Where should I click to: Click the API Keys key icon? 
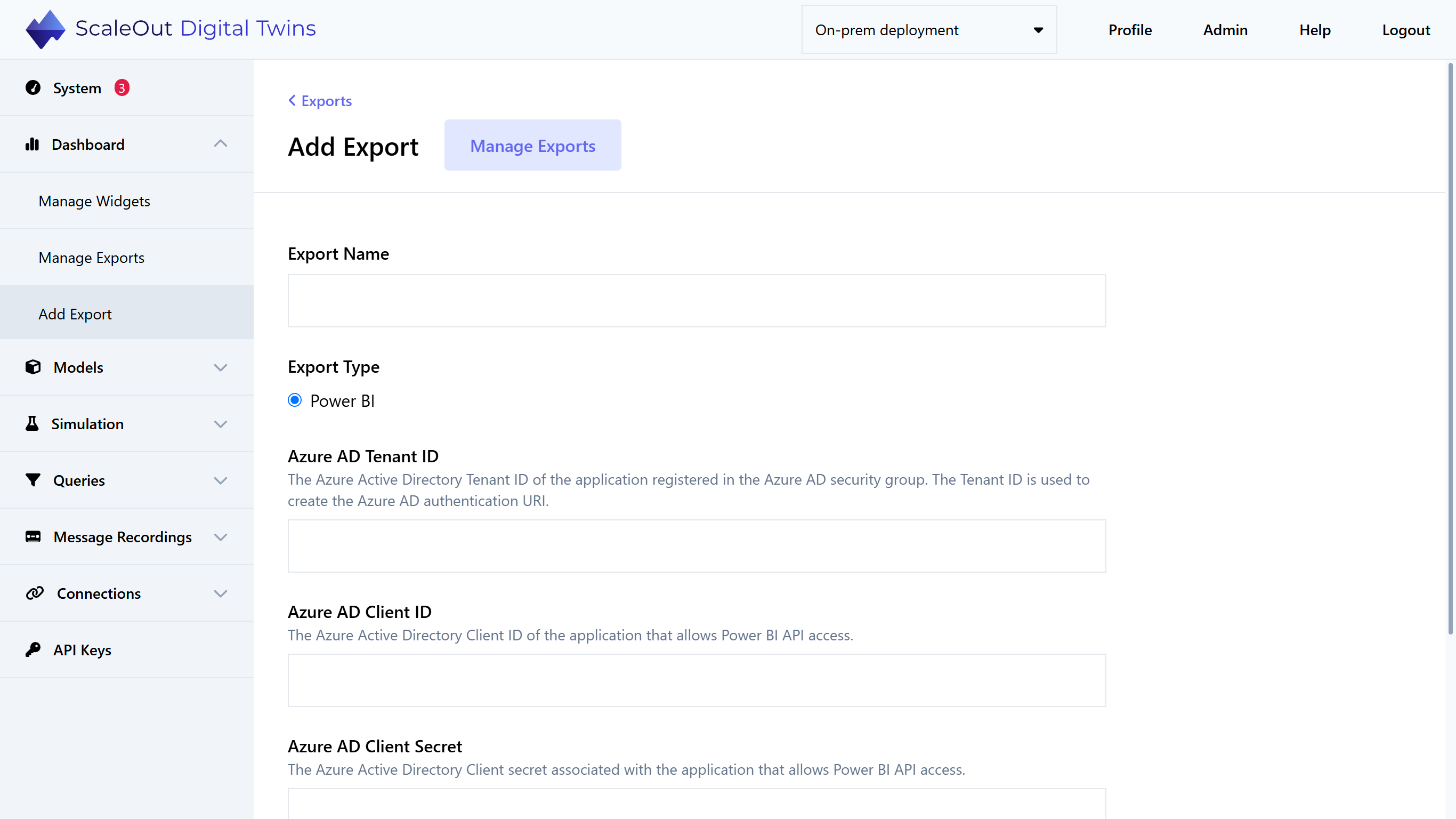tap(33, 650)
